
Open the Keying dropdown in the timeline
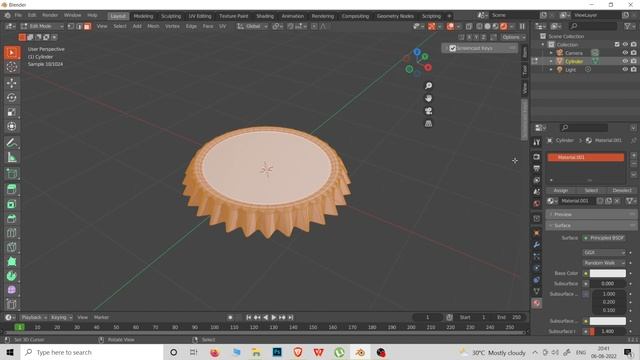[x=61, y=317]
